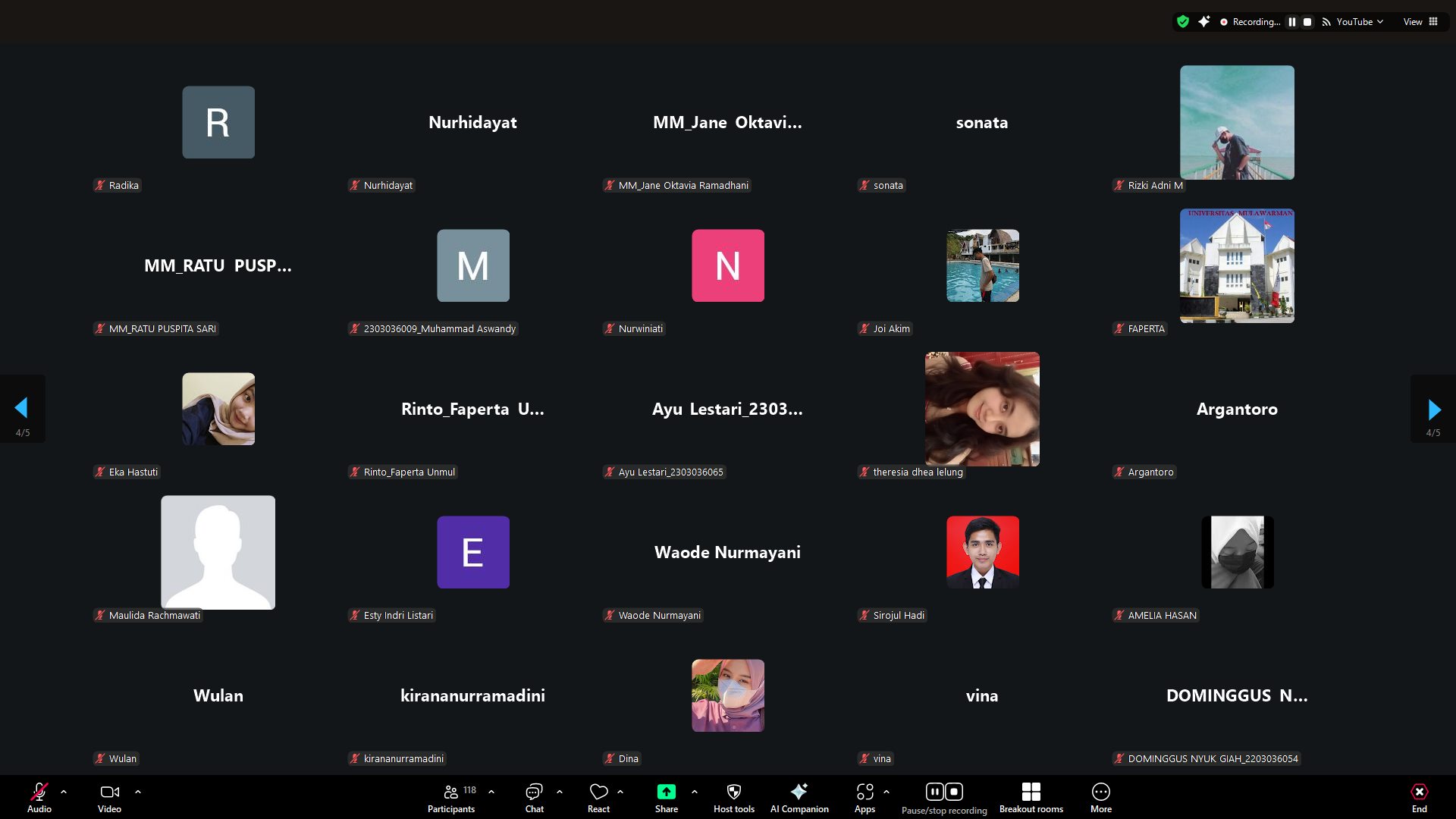This screenshot has height=819, width=1456.
Task: Expand audio options arrow next to Audio
Action: (64, 792)
